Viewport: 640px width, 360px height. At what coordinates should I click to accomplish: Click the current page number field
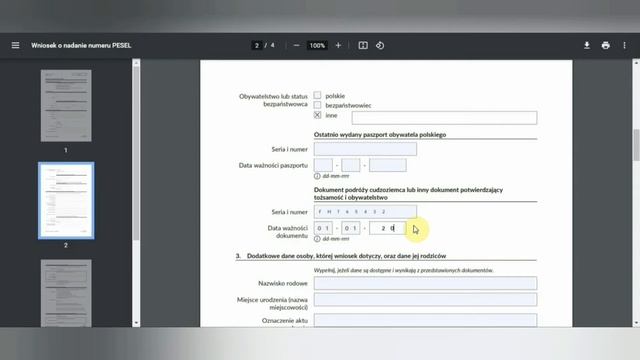point(257,45)
